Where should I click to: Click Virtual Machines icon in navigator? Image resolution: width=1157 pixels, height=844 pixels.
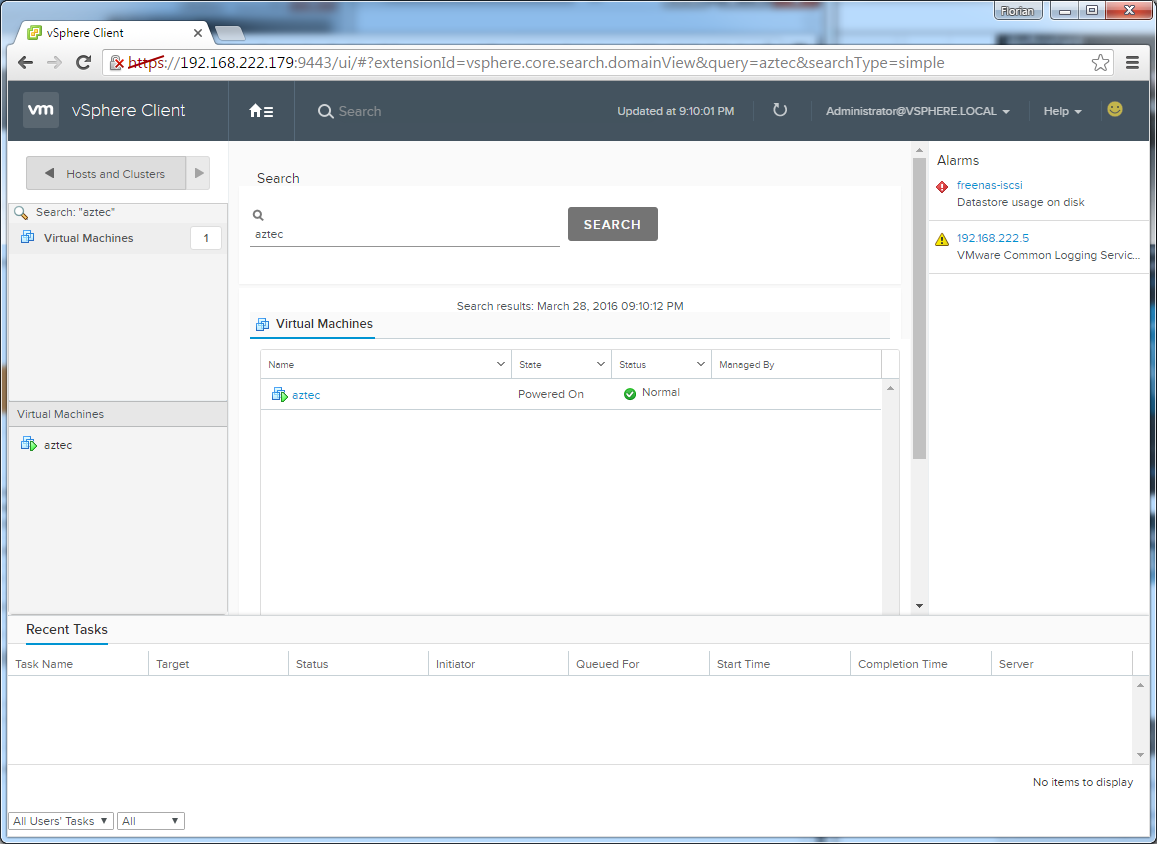pyautogui.click(x=27, y=237)
